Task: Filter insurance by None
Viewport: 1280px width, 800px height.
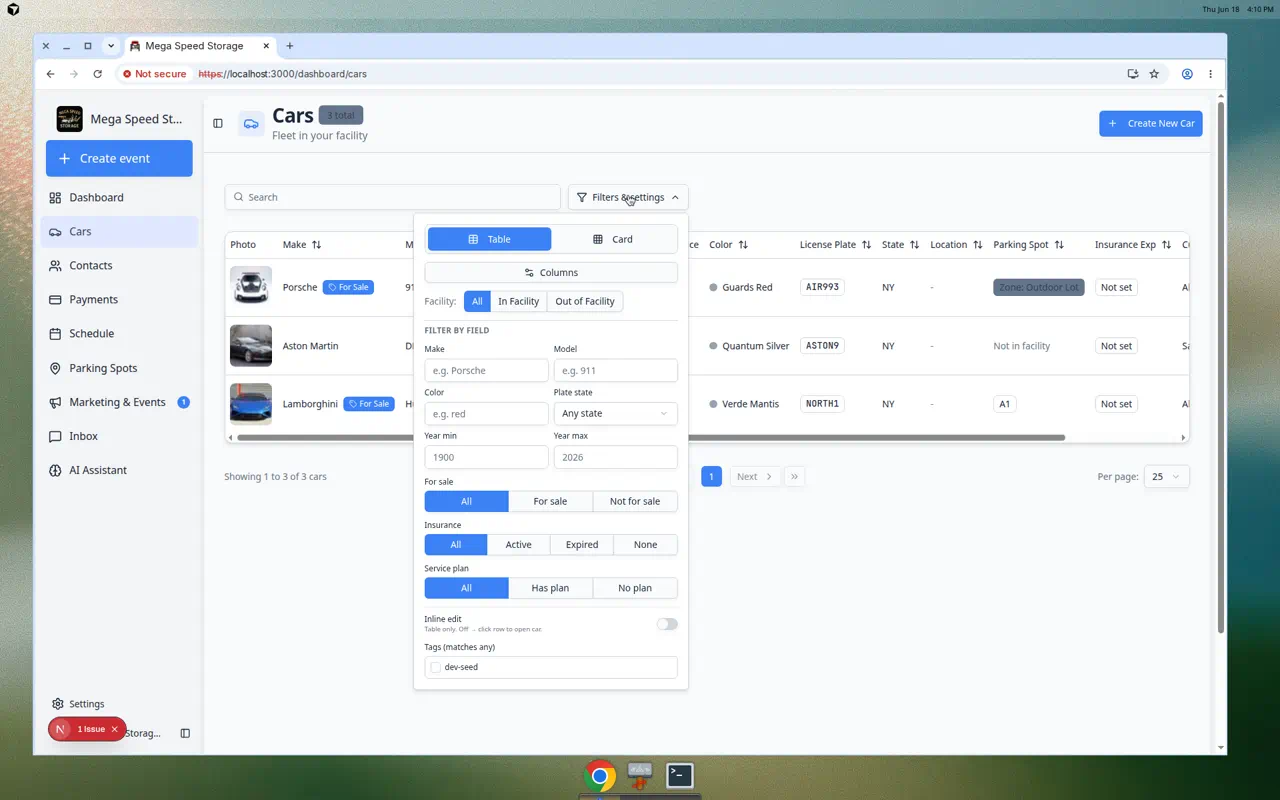Action: 646,545
